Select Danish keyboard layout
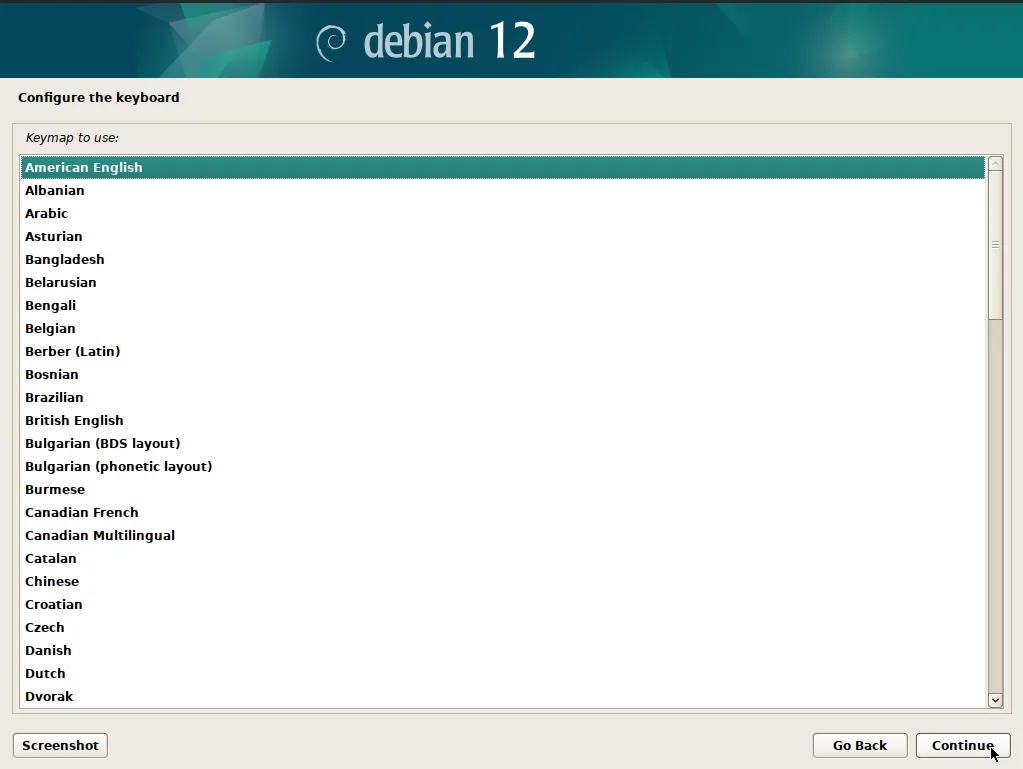This screenshot has height=769, width=1023. [48, 651]
